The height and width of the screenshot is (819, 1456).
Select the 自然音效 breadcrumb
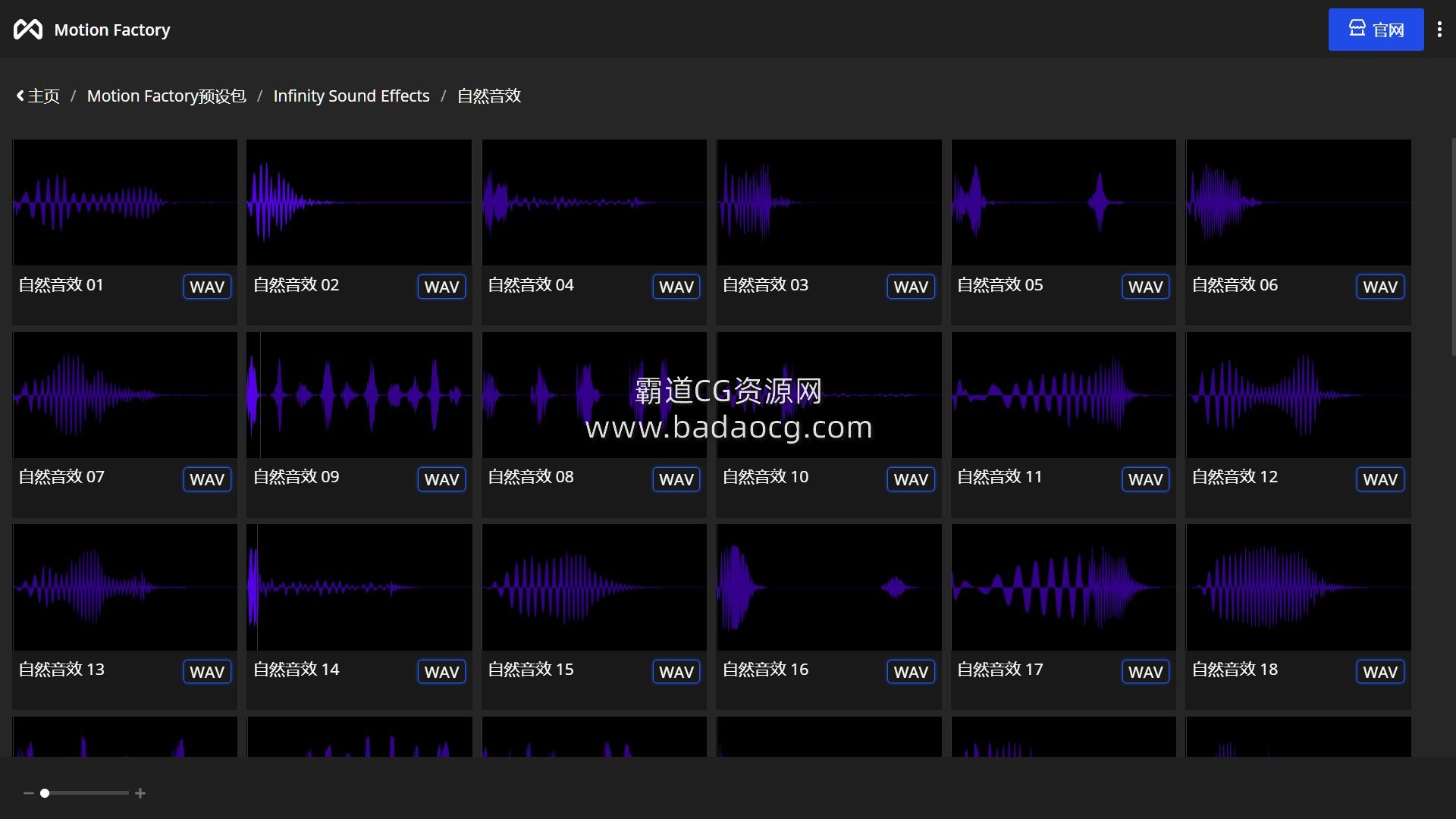[x=489, y=96]
